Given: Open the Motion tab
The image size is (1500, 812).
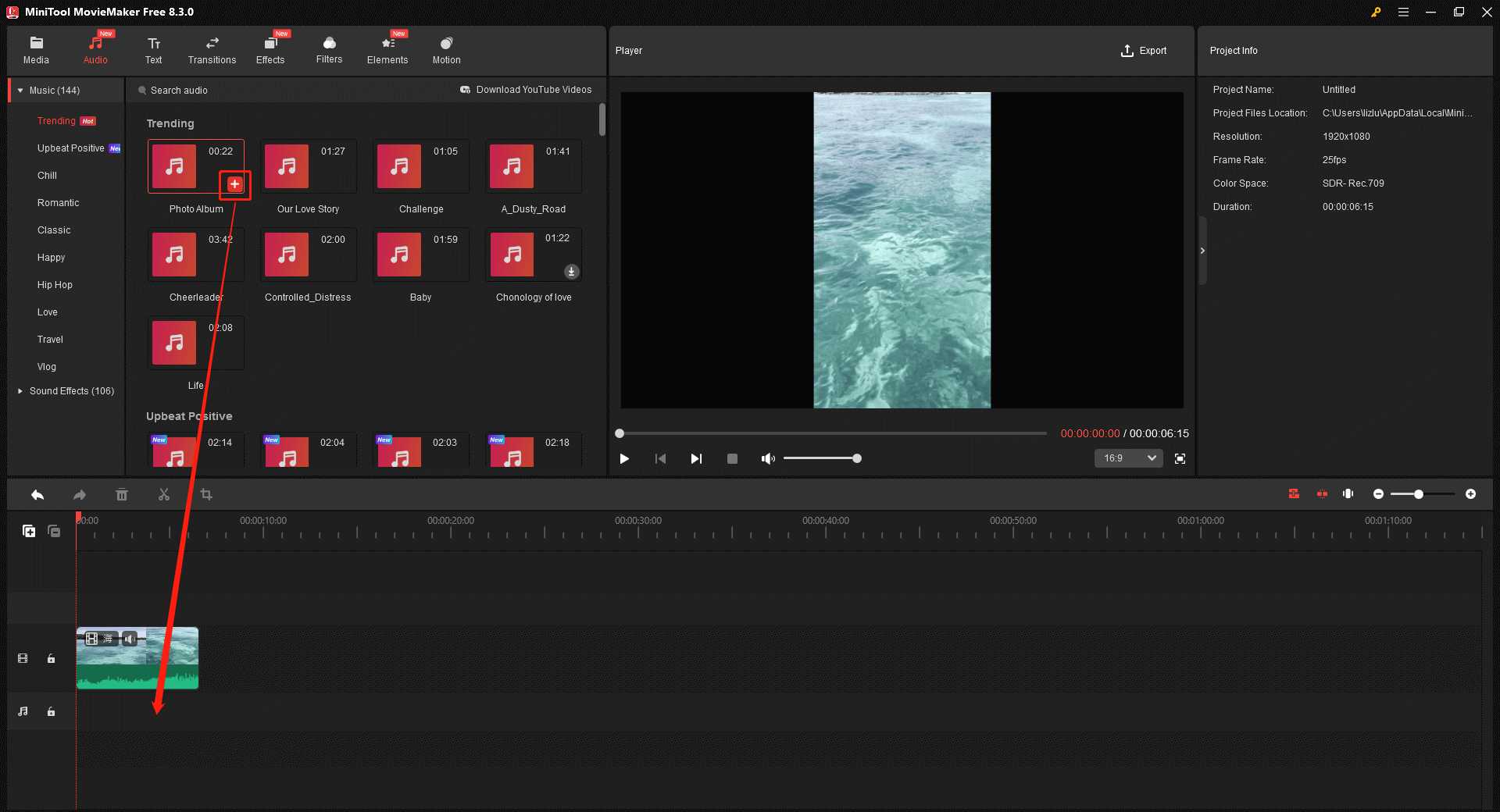Looking at the screenshot, I should 446,50.
